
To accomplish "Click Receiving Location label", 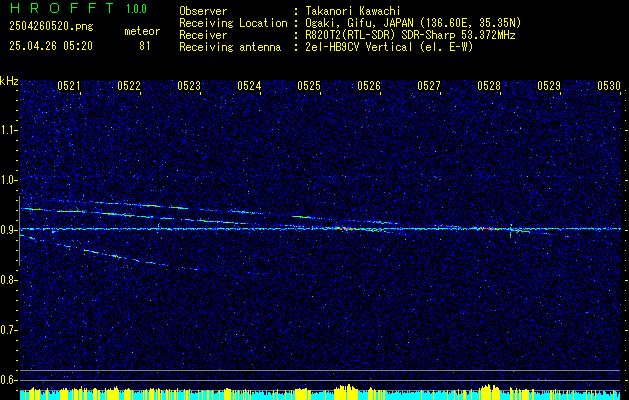I will point(233,23).
